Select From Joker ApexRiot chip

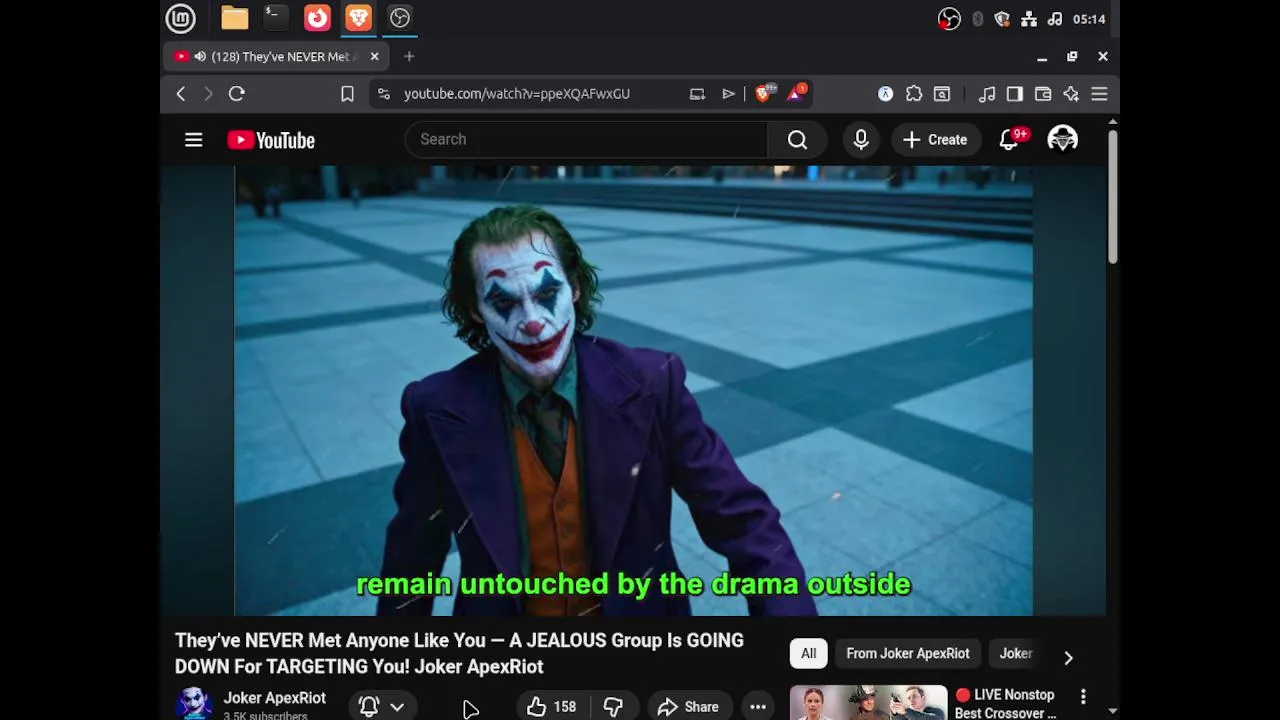pyautogui.click(x=908, y=654)
